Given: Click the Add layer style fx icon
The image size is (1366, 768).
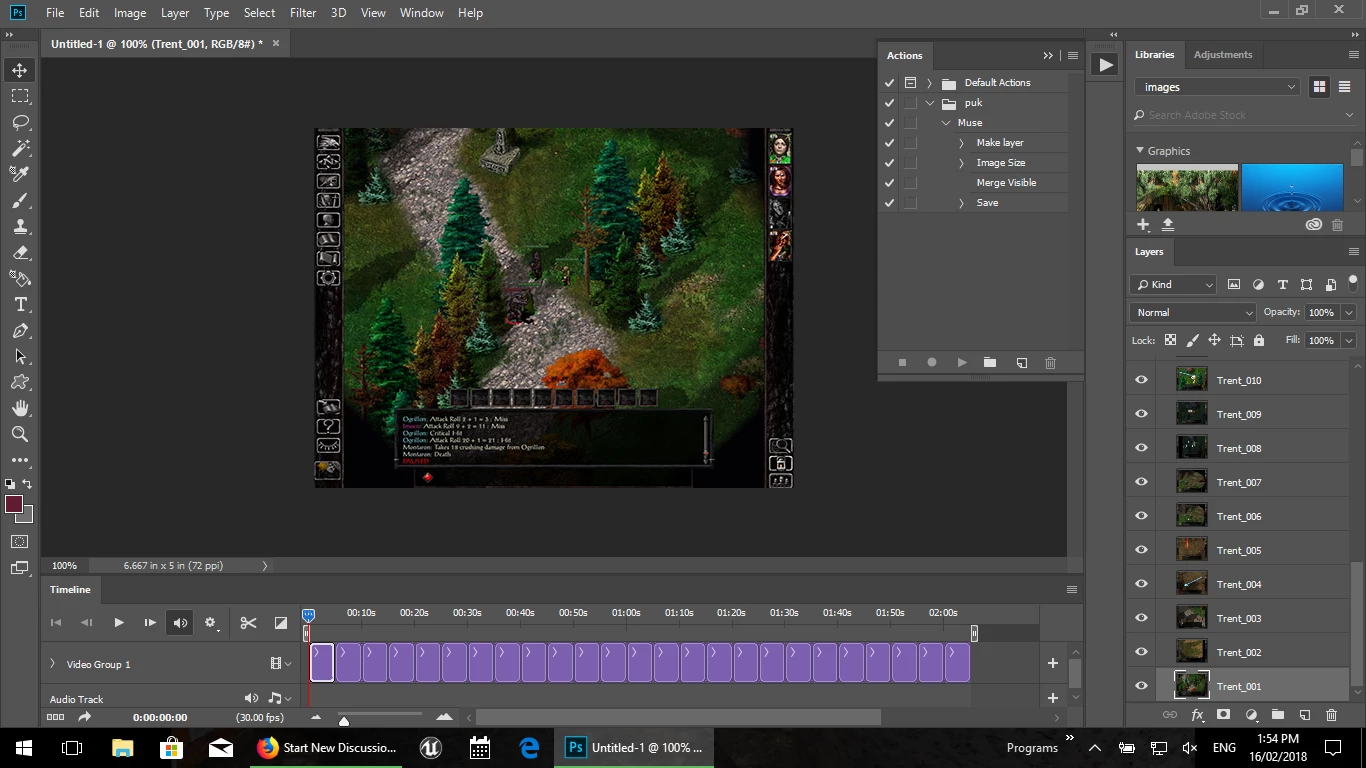Looking at the screenshot, I should pyautogui.click(x=1197, y=715).
